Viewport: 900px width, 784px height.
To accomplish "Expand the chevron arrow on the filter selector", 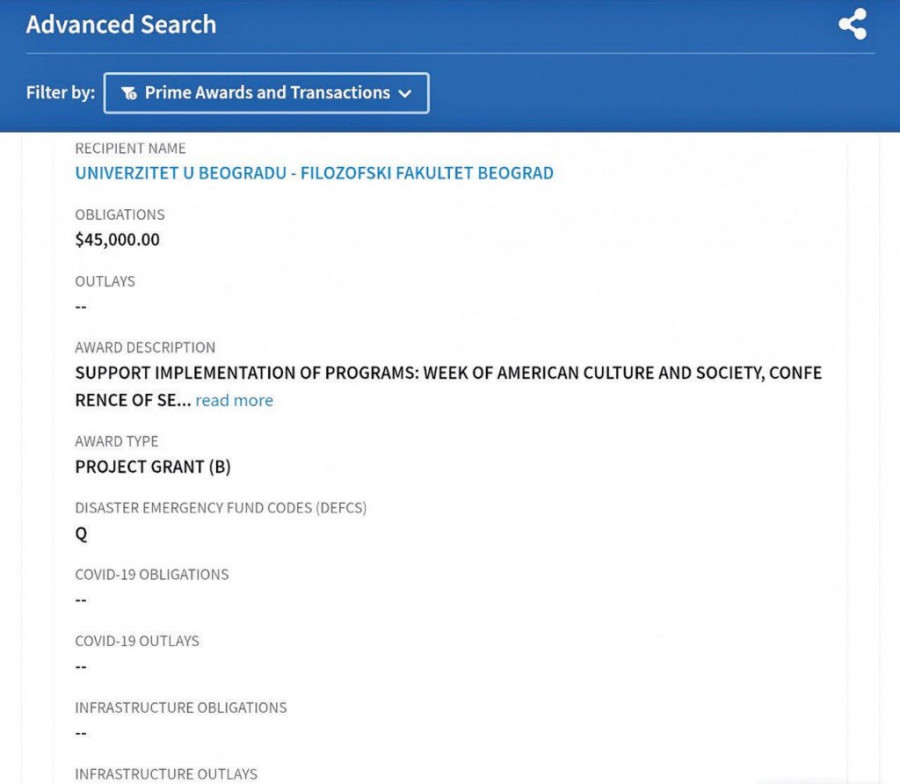I will tap(405, 93).
